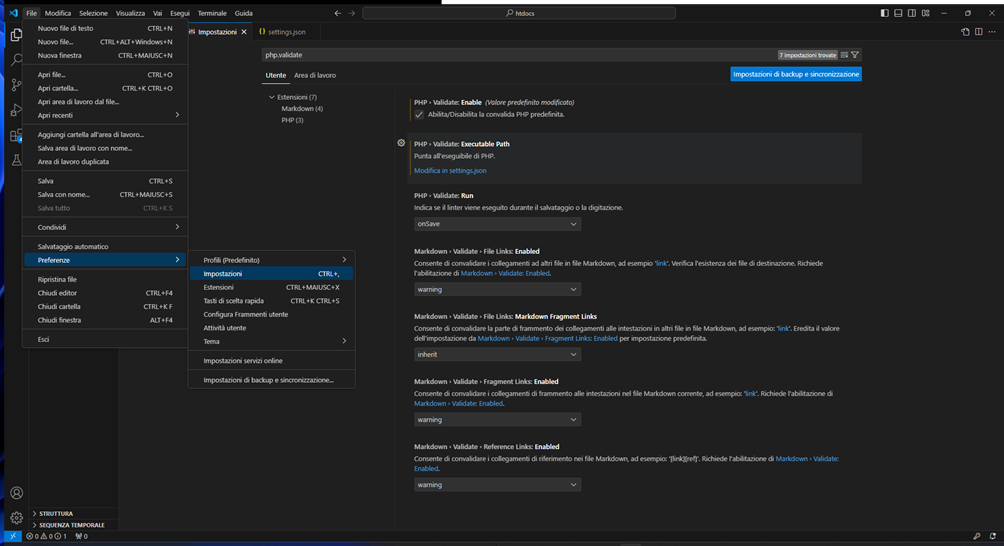
Task: Select Markdown (4) in settings tree
Action: click(302, 109)
